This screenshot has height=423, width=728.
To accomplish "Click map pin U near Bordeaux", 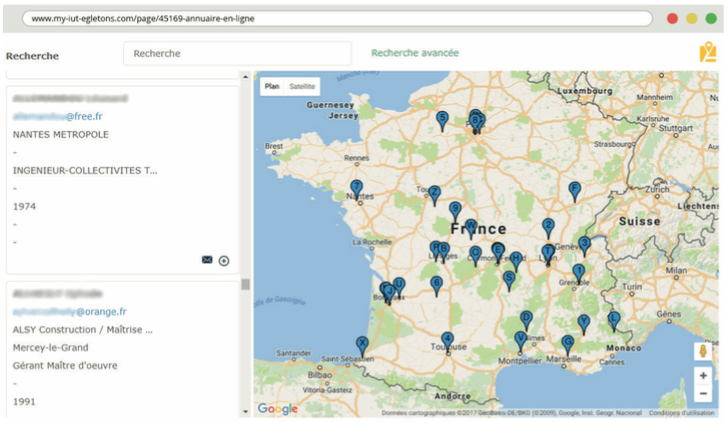I will [x=399, y=286].
